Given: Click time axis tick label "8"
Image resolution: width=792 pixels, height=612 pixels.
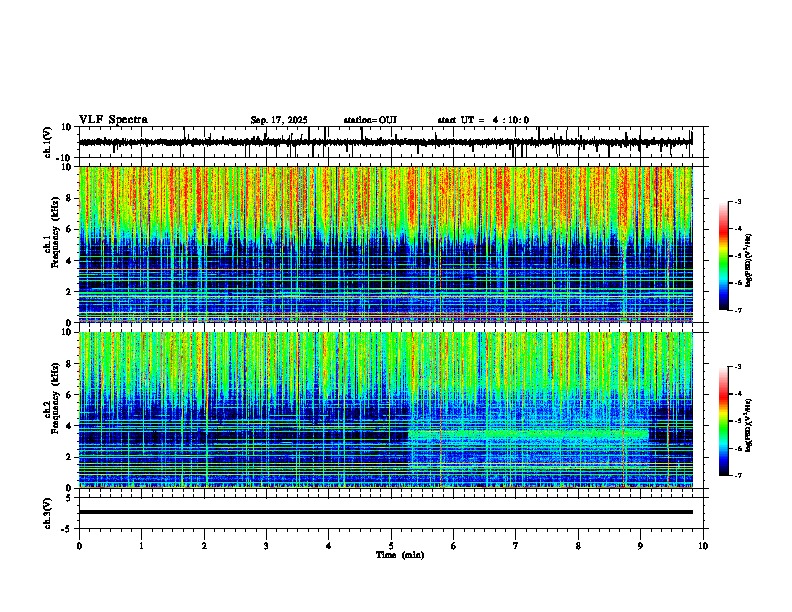Looking at the screenshot, I should click(x=578, y=546).
